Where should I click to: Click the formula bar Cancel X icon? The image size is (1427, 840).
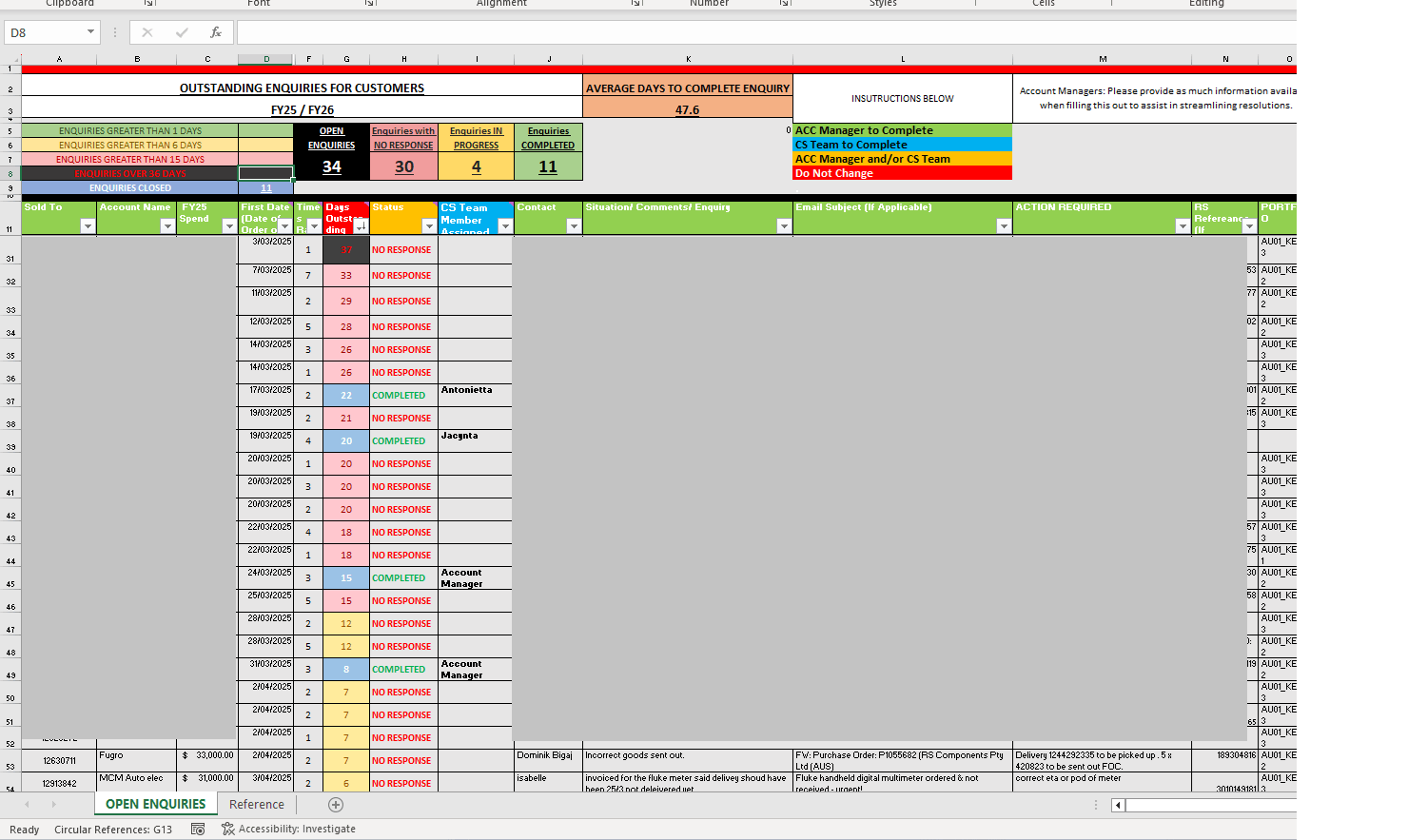[x=147, y=32]
